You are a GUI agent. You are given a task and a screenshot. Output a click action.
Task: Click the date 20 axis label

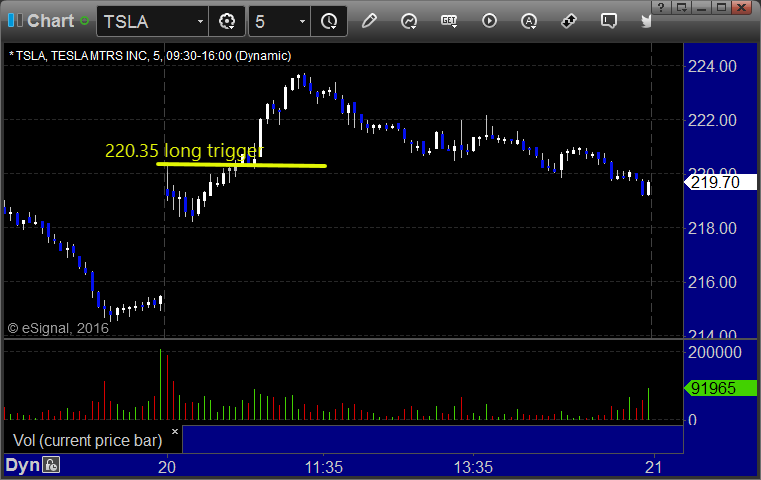pyautogui.click(x=167, y=467)
